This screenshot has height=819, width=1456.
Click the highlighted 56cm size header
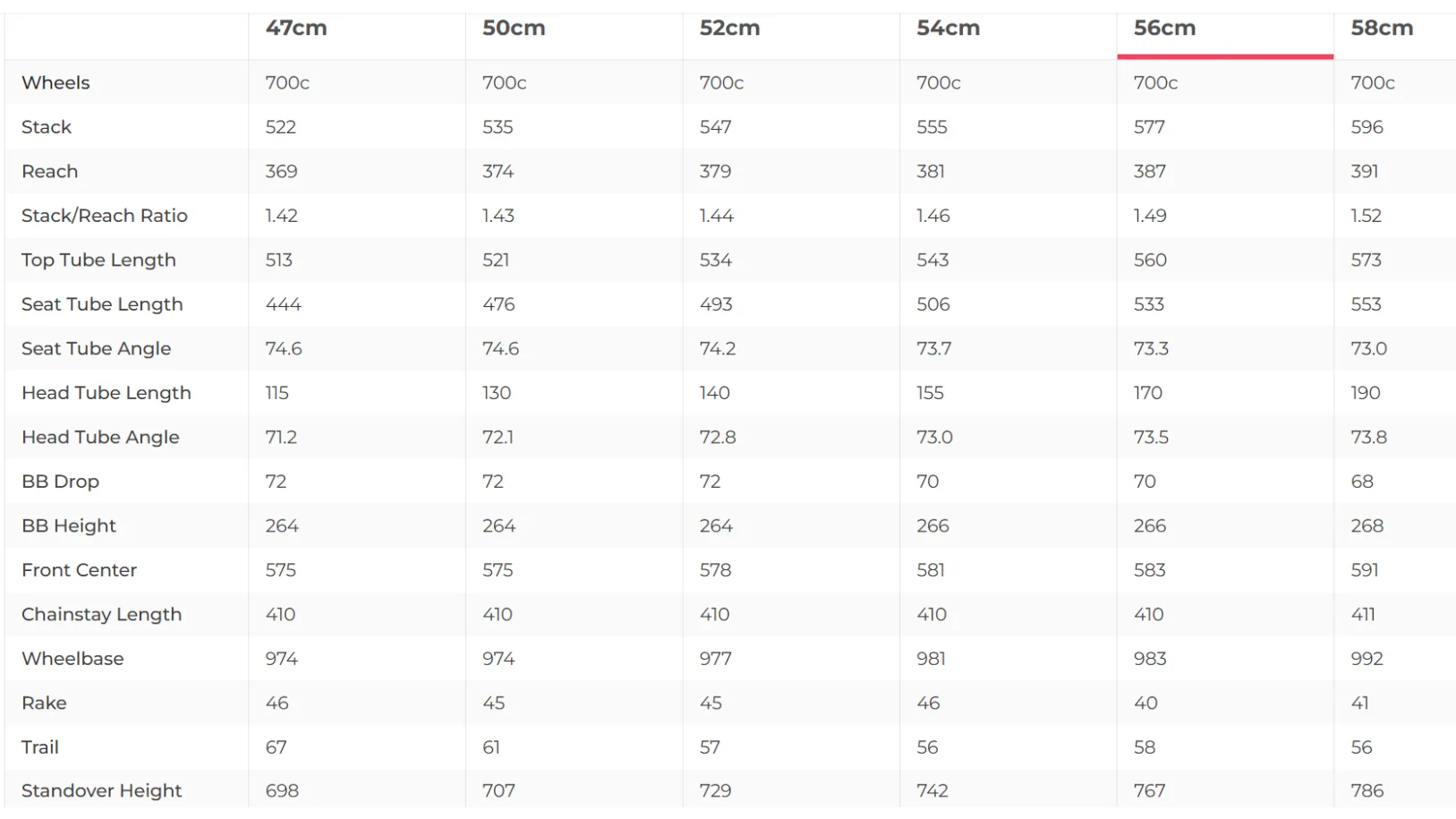click(1164, 28)
